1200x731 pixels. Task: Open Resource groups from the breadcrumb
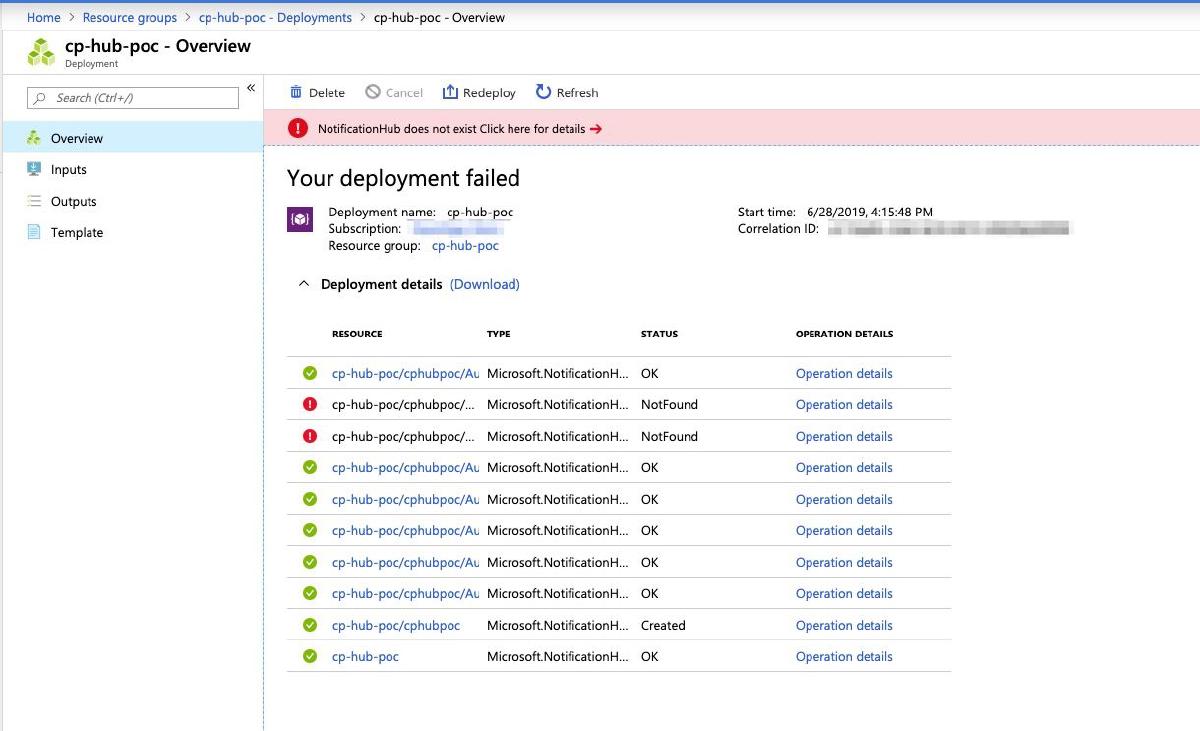coord(129,17)
